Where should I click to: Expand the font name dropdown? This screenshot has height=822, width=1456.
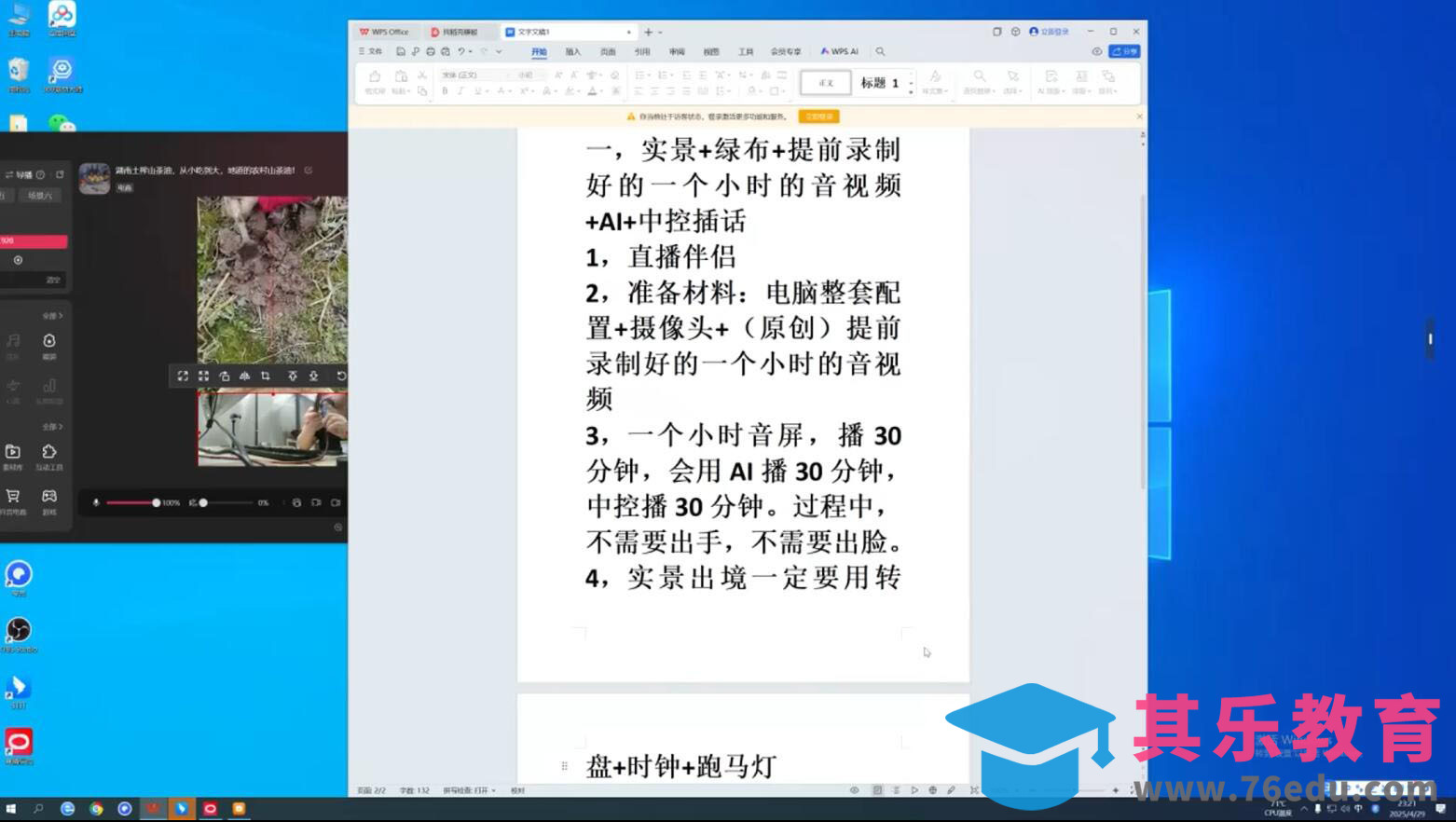pos(507,75)
